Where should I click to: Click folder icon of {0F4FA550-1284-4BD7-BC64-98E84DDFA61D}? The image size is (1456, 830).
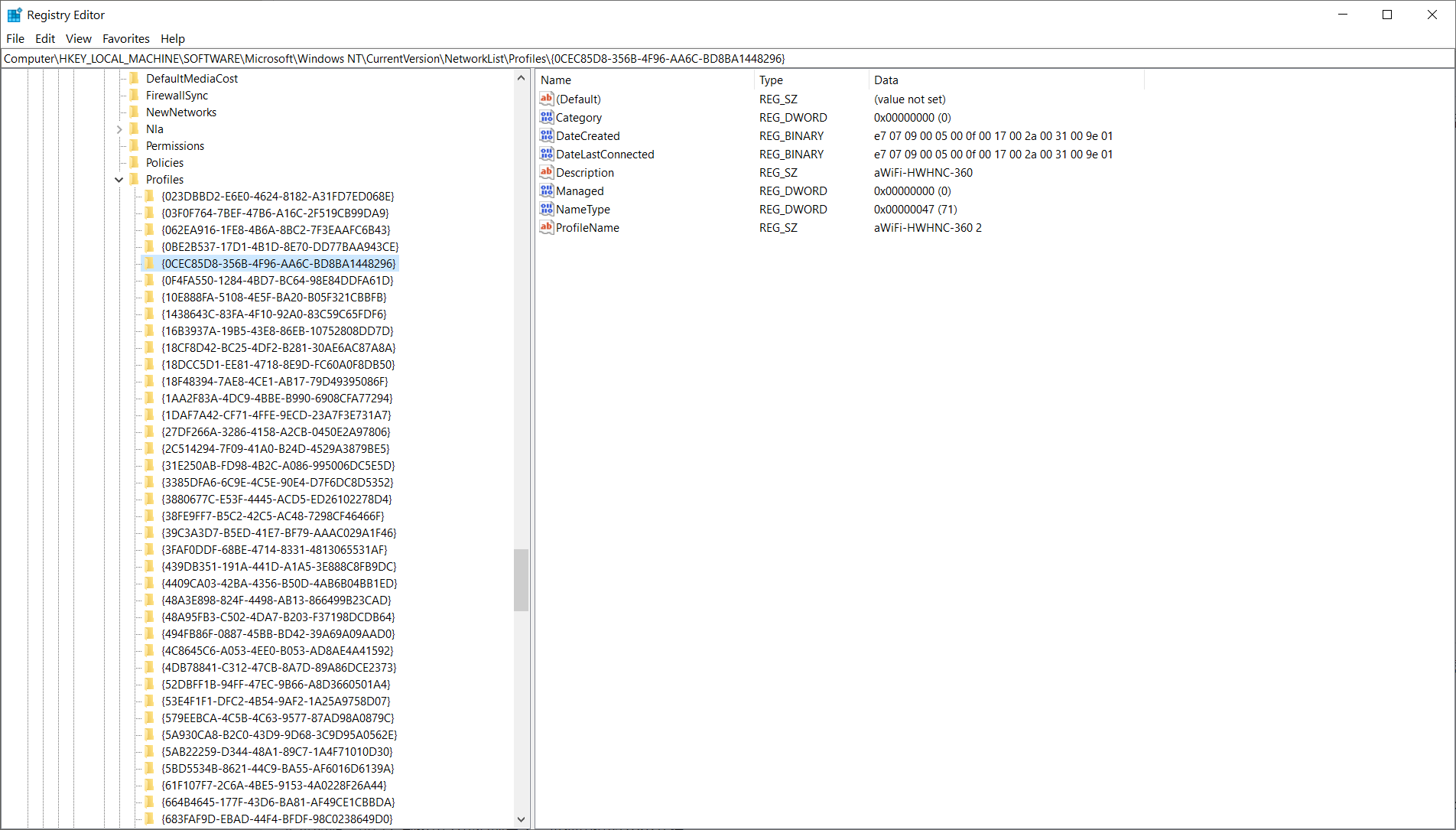point(150,280)
